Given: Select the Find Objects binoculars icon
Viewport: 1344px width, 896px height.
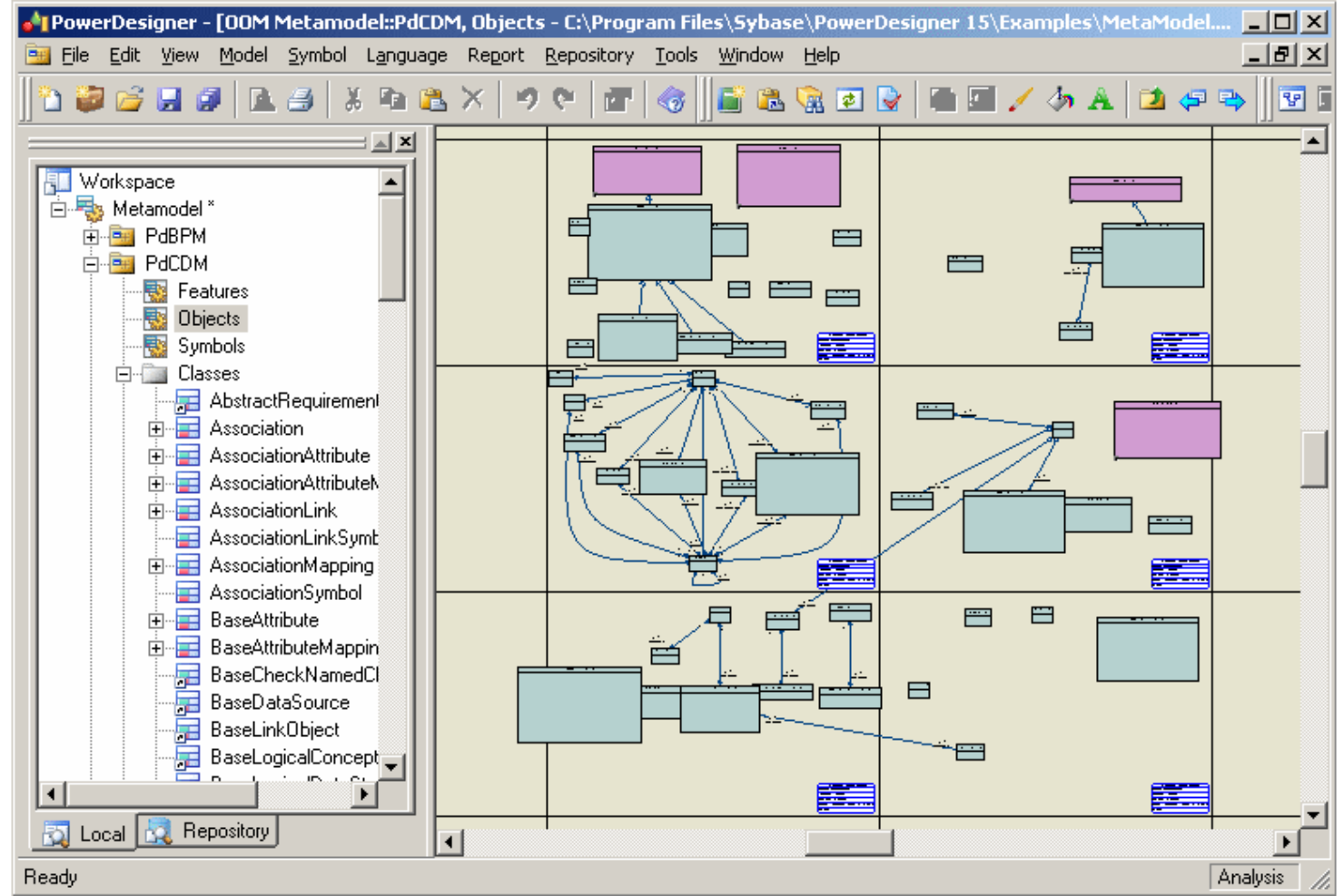Looking at the screenshot, I should [x=810, y=101].
